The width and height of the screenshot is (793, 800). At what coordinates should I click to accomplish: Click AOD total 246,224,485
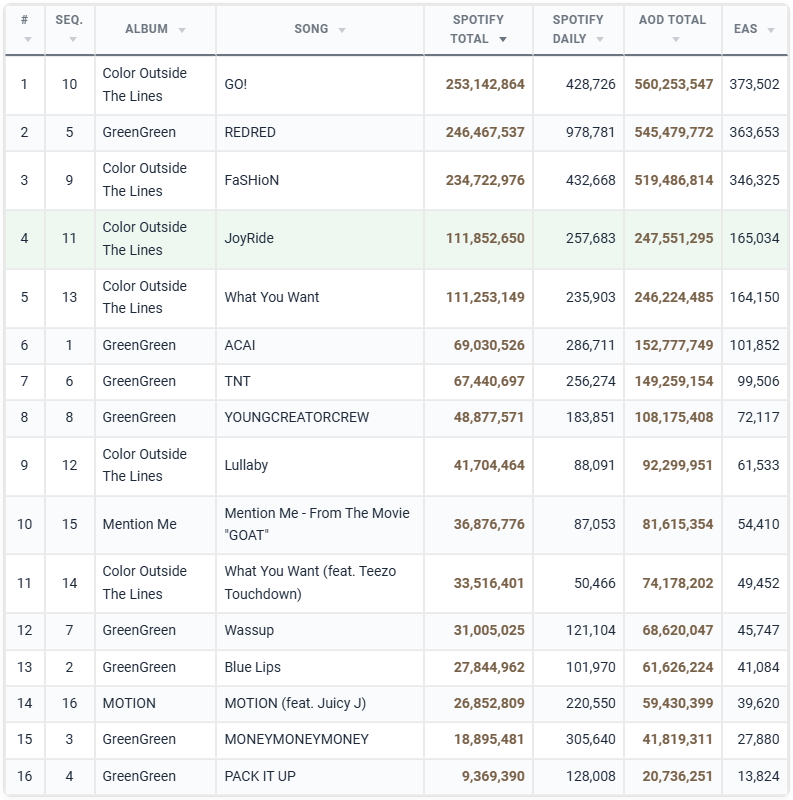[674, 297]
